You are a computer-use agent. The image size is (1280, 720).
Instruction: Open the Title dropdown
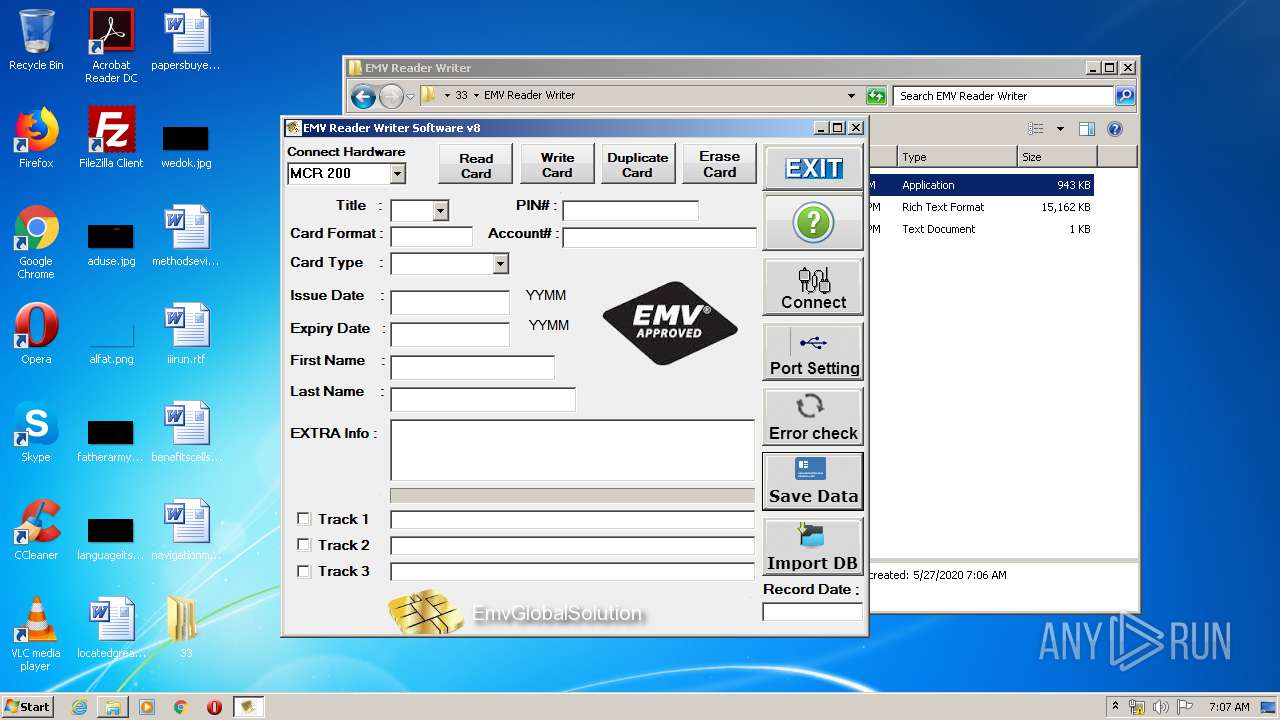(440, 211)
